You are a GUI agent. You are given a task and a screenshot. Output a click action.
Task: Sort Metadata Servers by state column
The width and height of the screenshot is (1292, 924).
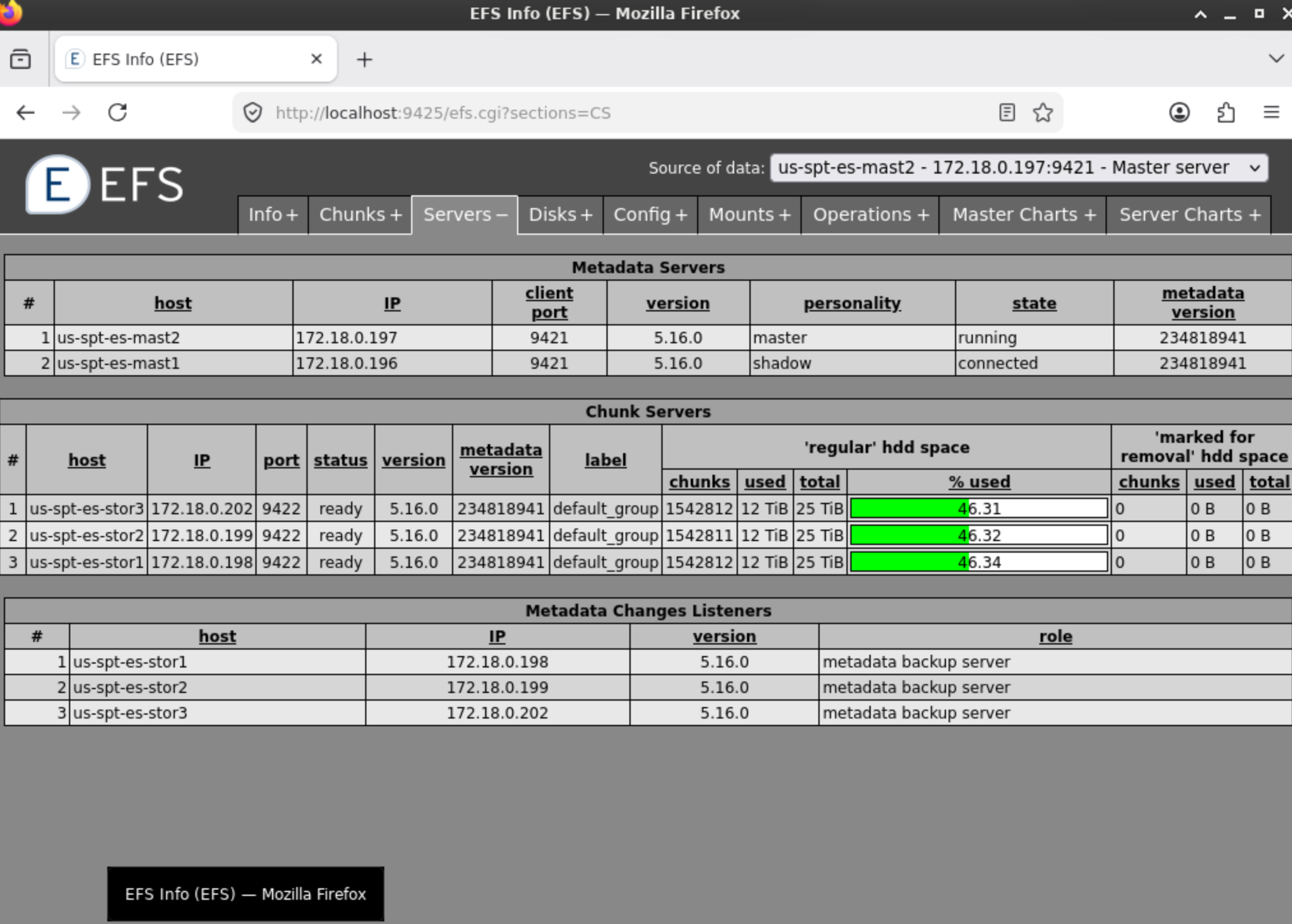coord(1034,303)
